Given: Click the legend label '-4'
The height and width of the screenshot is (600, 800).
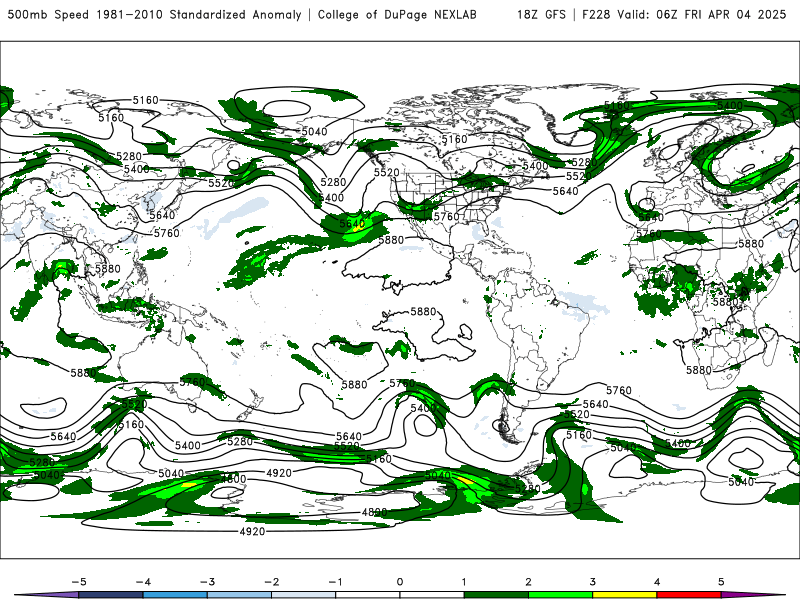Looking at the screenshot, I should click(143, 582).
